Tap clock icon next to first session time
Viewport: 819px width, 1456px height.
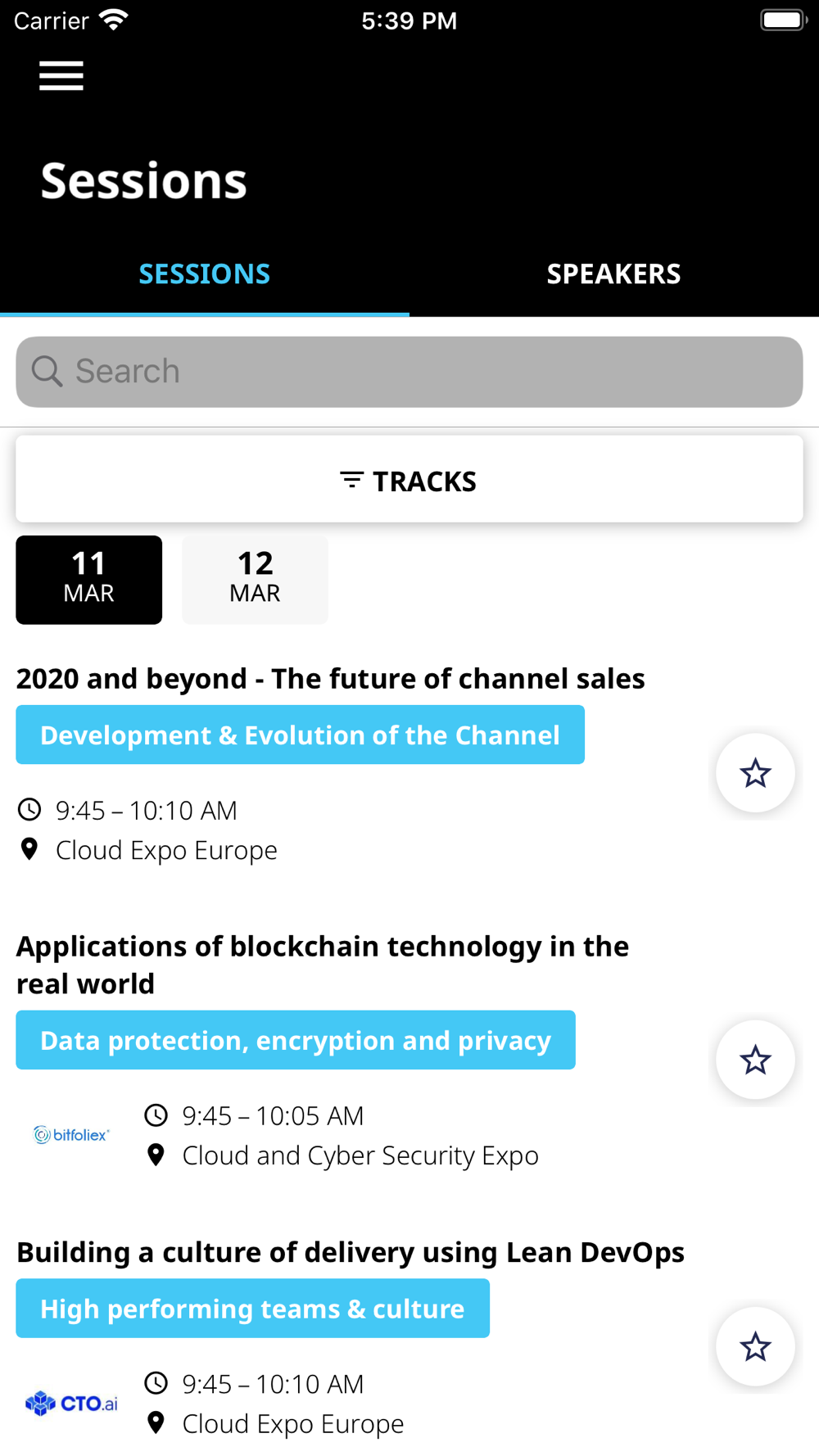coord(29,810)
